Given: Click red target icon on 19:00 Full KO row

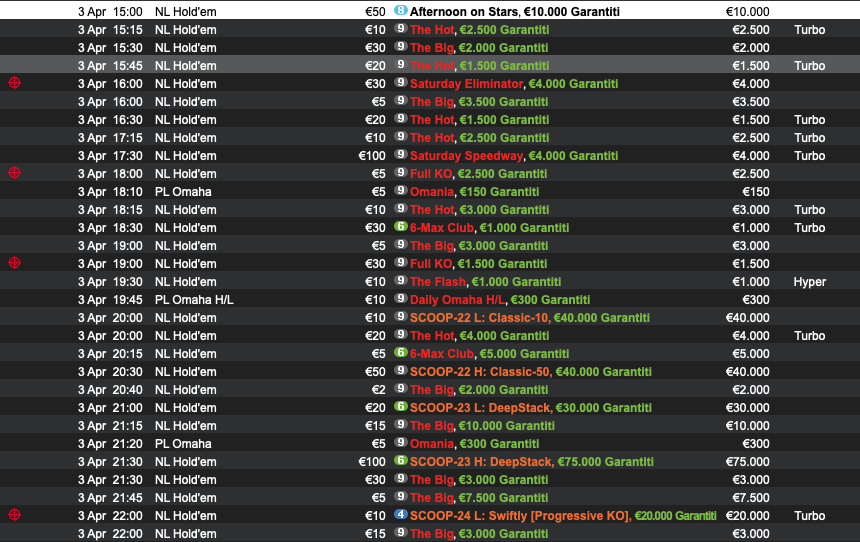Looking at the screenshot, I should pyautogui.click(x=15, y=263).
